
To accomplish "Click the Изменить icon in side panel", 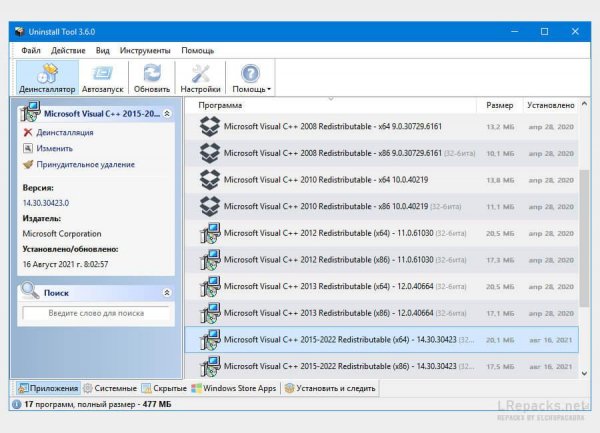I will [28, 148].
